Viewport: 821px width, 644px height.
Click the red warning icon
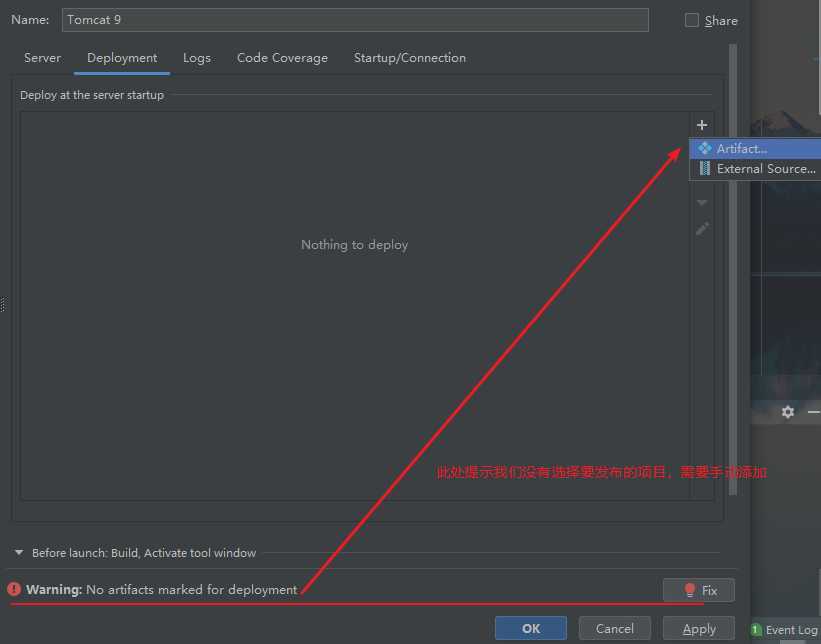[x=14, y=589]
